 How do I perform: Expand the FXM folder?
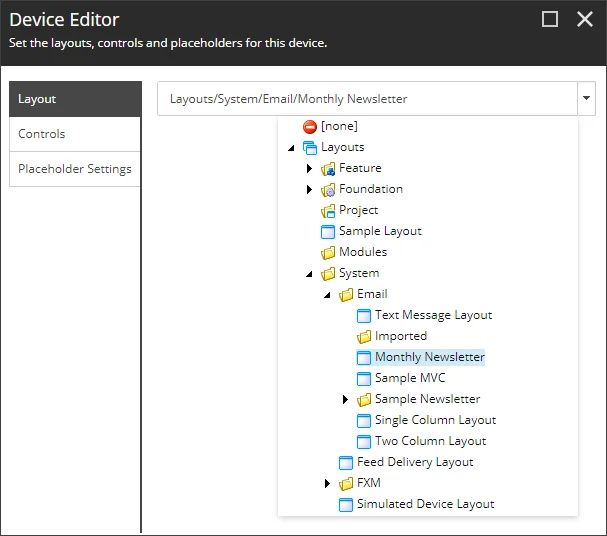(x=328, y=483)
